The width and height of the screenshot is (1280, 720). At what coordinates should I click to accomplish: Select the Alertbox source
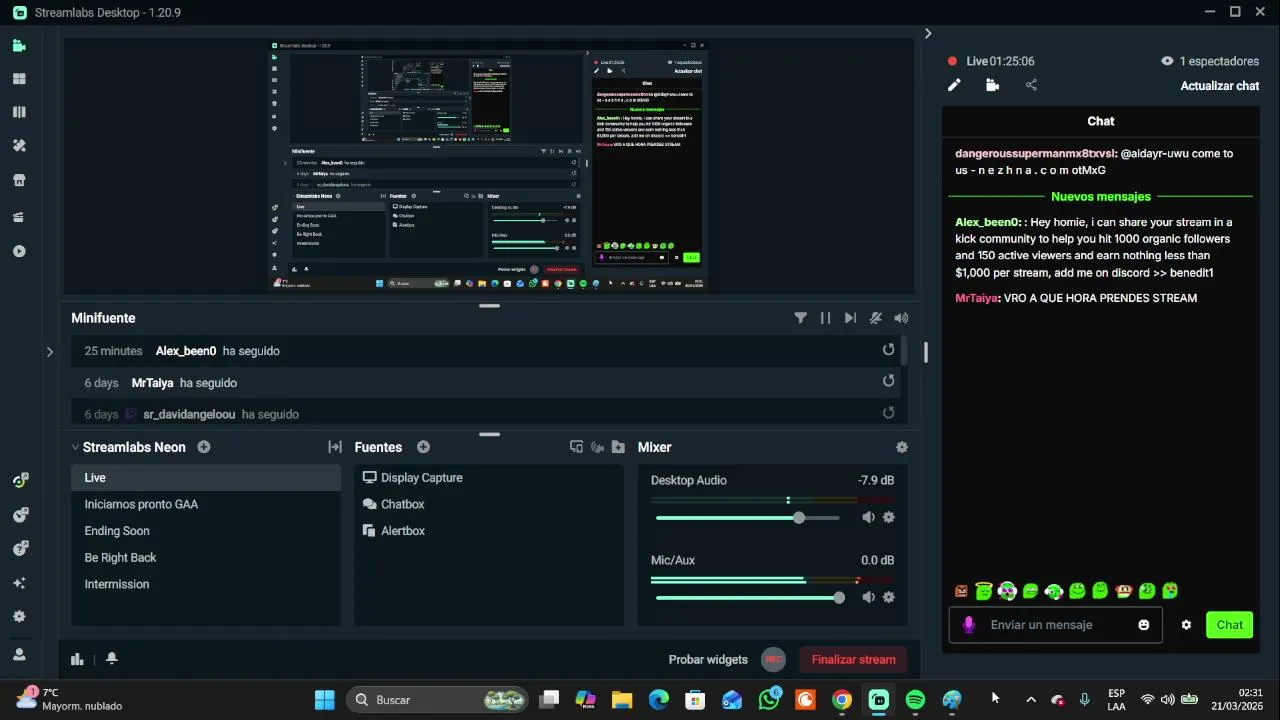tap(489, 531)
